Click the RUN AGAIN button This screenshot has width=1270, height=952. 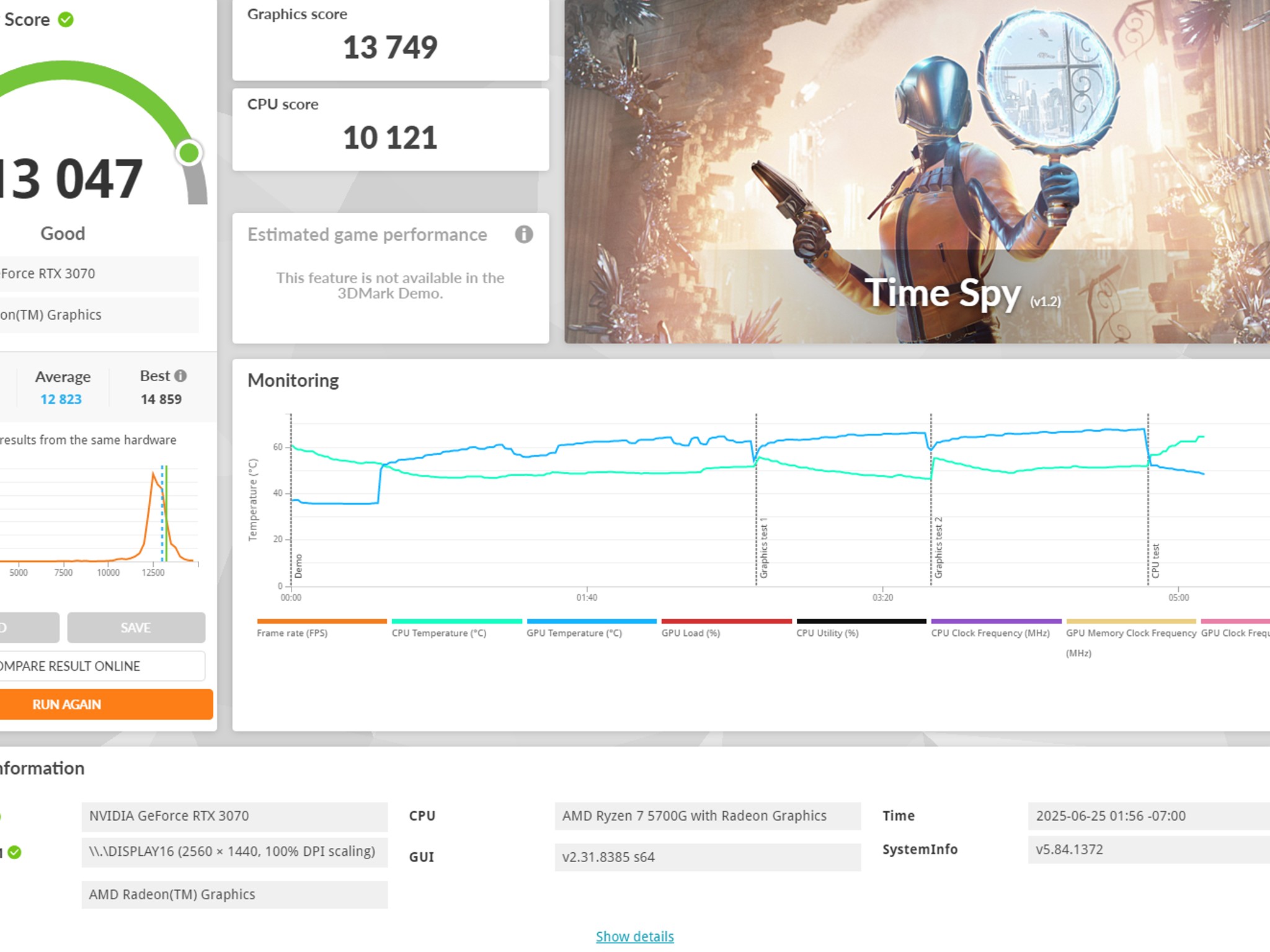pos(105,704)
